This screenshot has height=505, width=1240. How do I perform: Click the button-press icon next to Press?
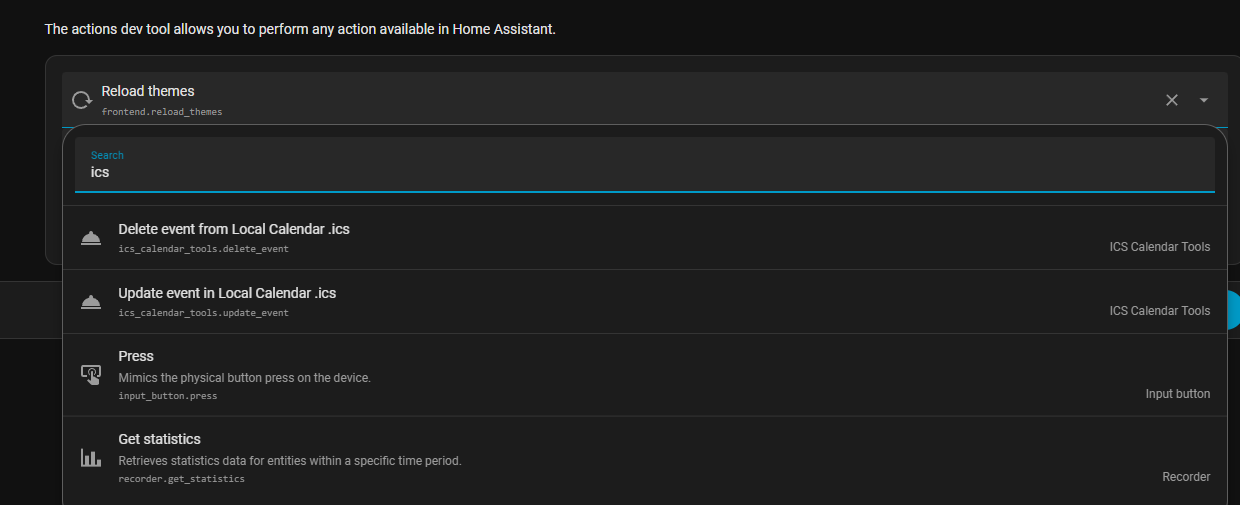(91, 374)
